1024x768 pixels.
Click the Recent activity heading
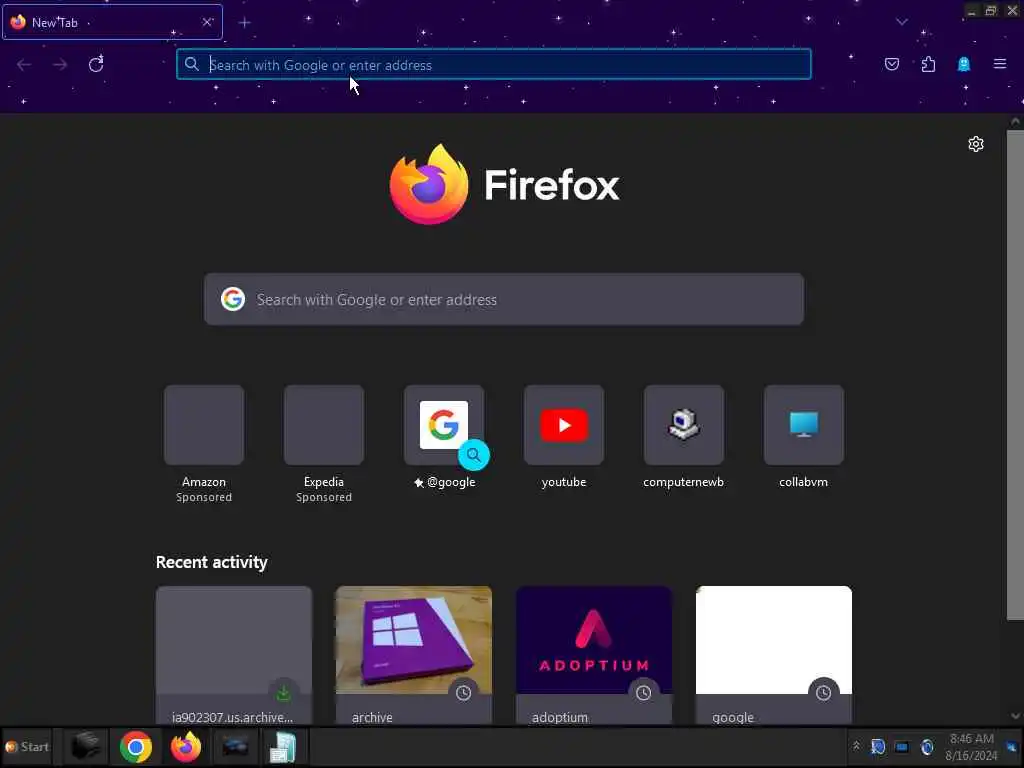pos(212,562)
